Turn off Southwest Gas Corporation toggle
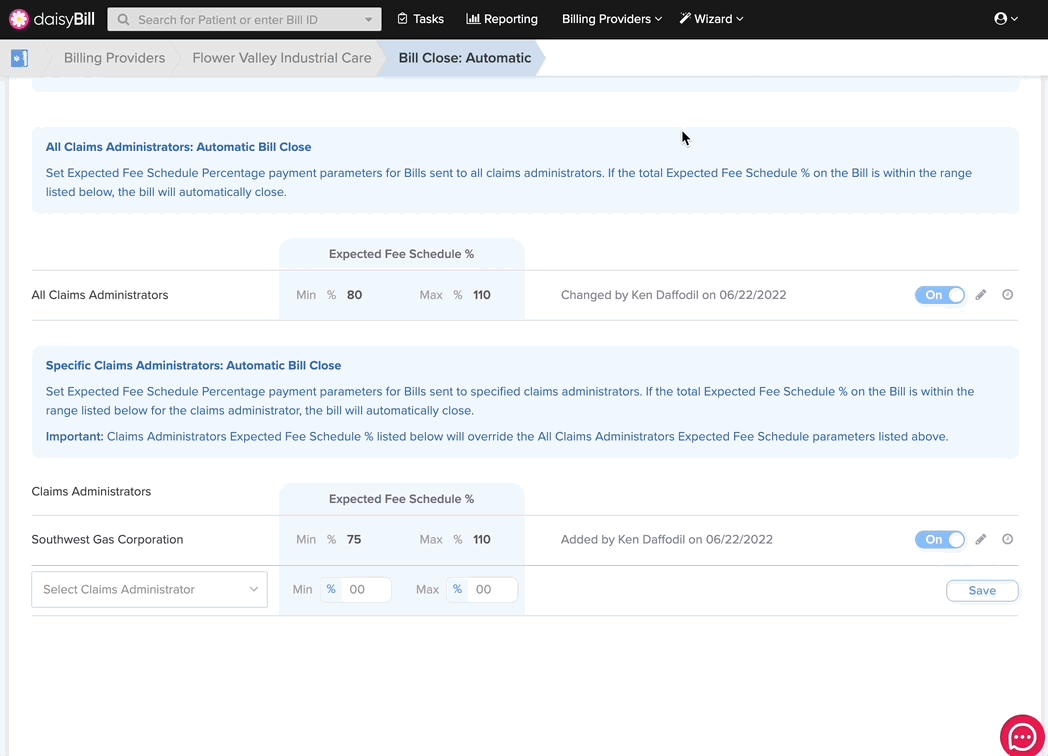The width and height of the screenshot is (1048, 756). (940, 539)
